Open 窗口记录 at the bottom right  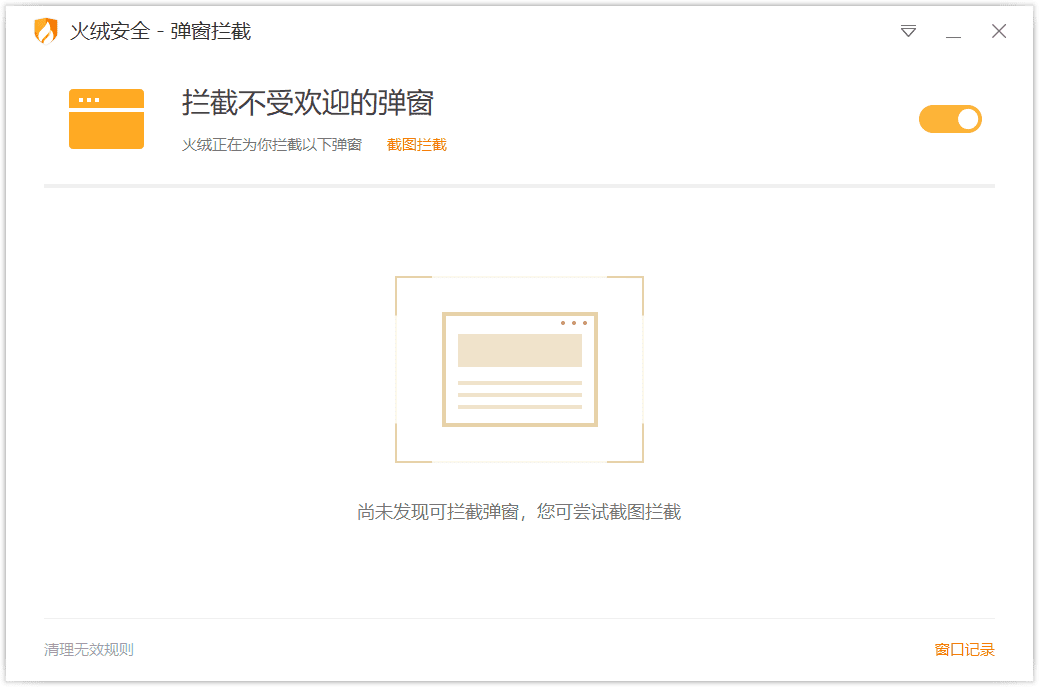point(965,649)
